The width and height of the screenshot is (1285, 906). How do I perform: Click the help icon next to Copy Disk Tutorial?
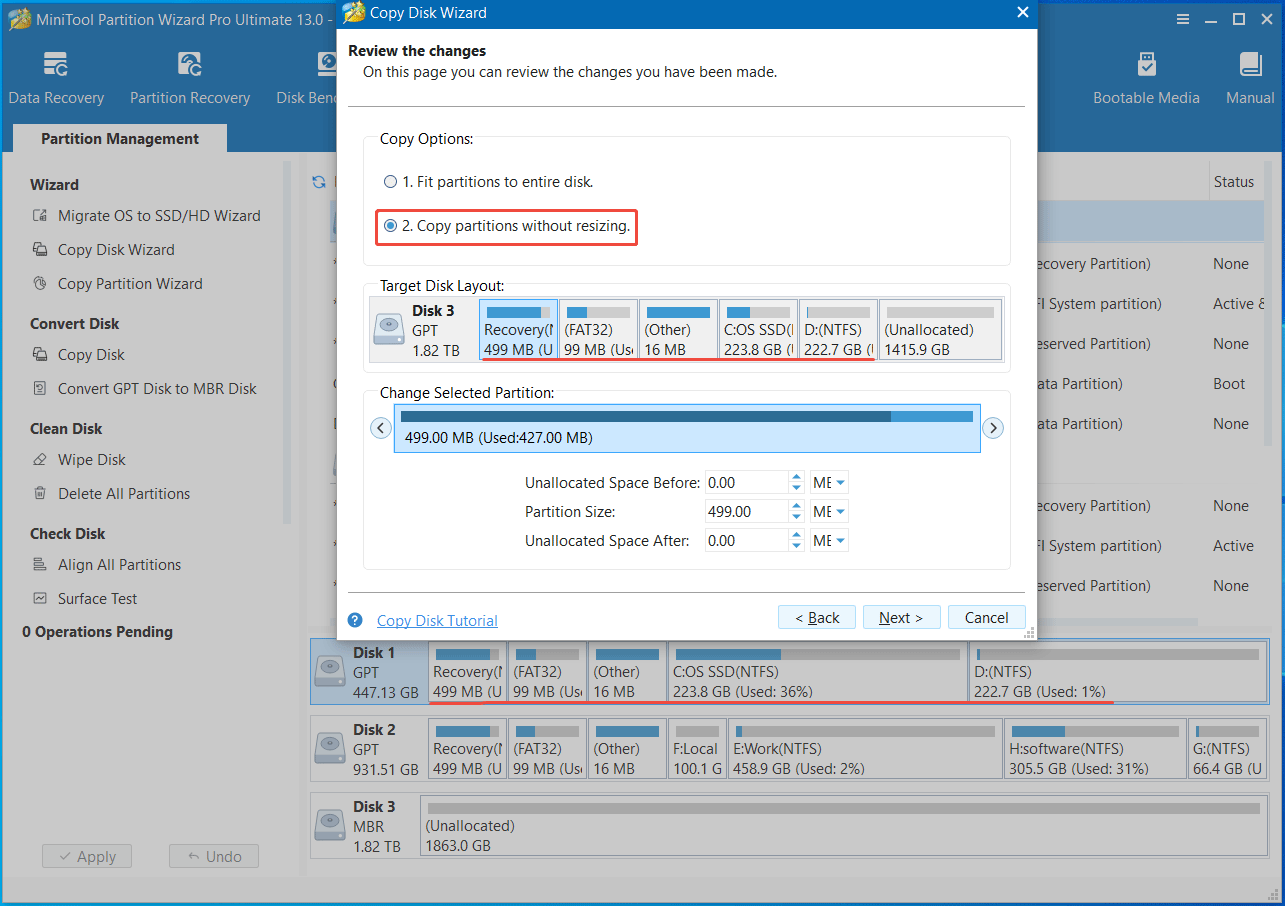pos(355,620)
